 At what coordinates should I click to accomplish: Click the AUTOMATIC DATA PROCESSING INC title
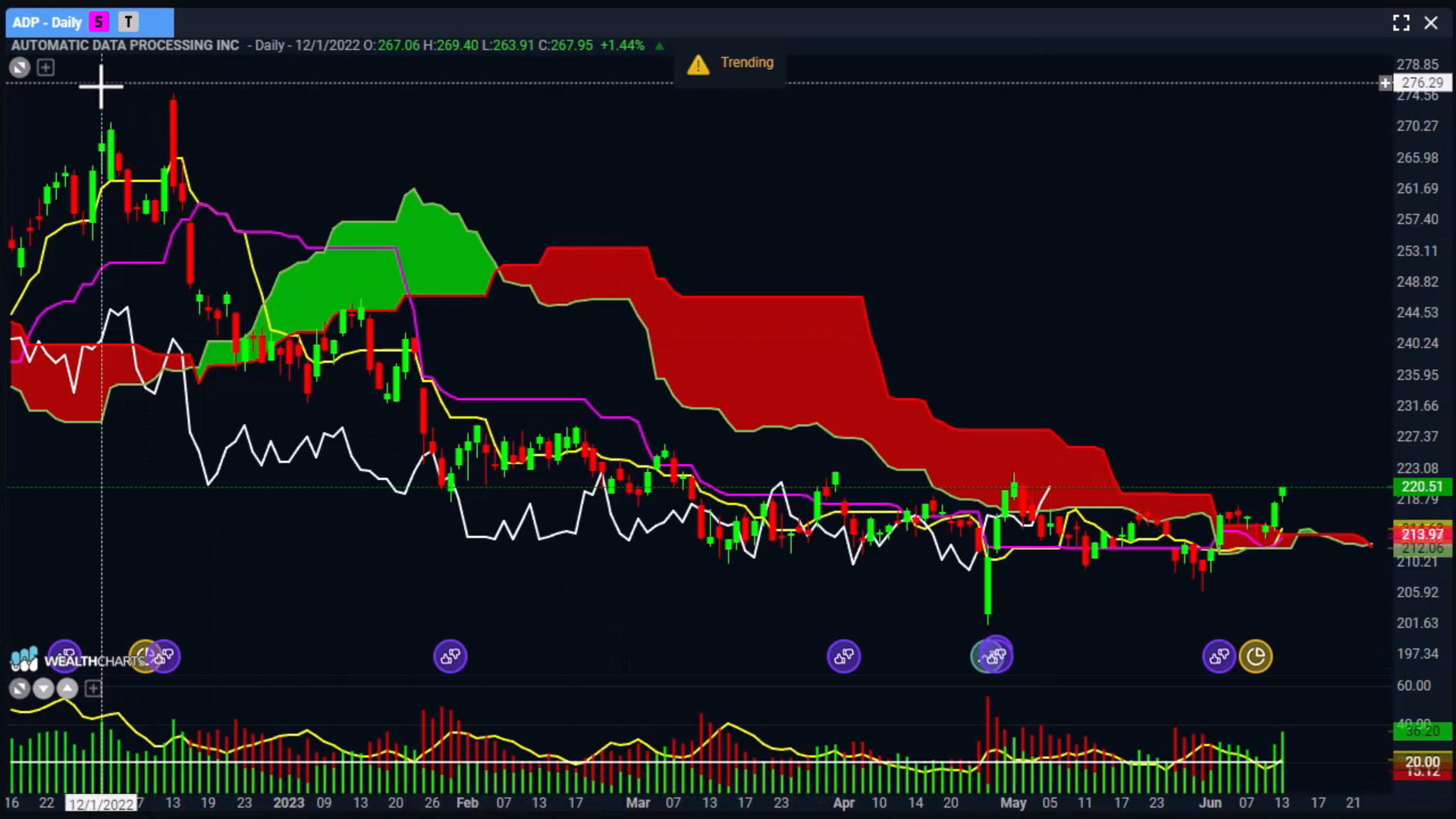(125, 45)
